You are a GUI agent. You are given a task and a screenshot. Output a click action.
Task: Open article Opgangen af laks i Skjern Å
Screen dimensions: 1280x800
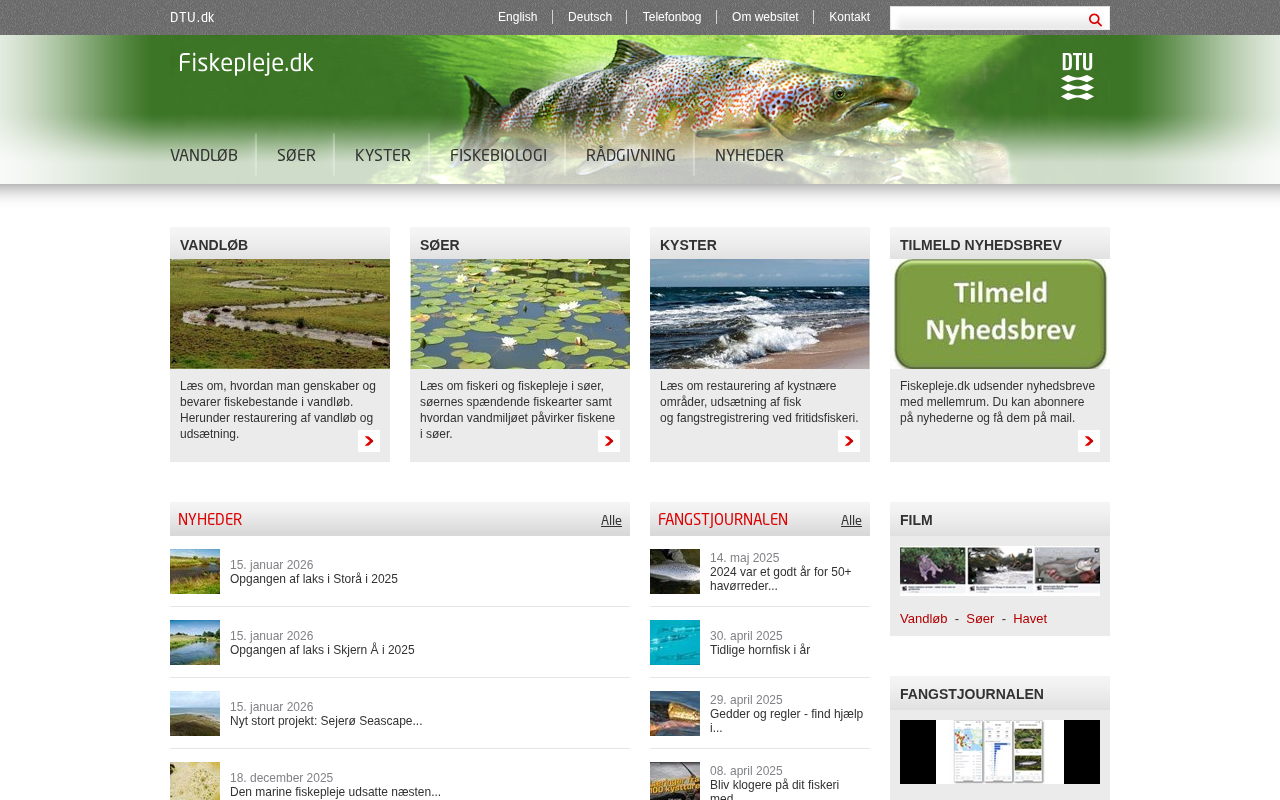322,650
